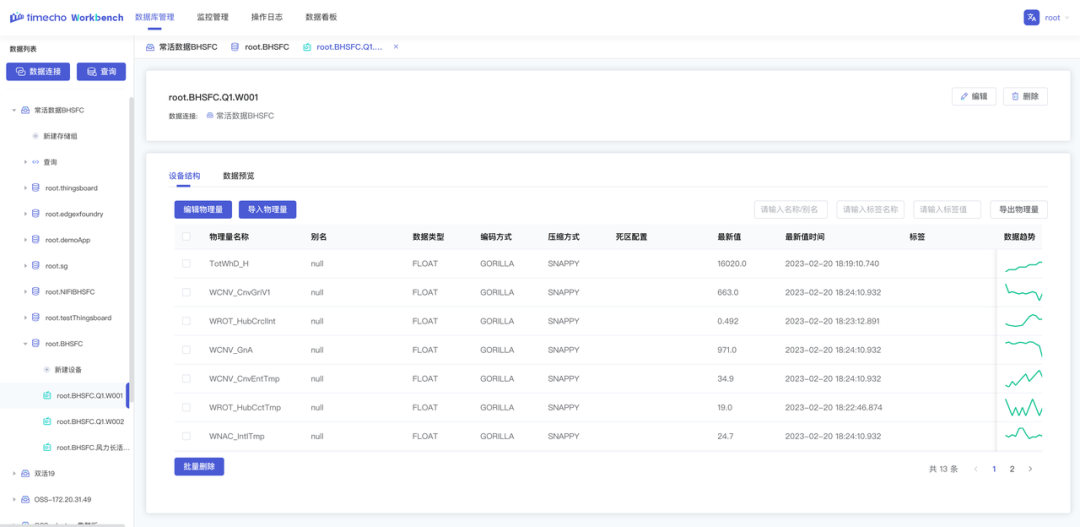Open 数据看板 in top menu

click(321, 17)
